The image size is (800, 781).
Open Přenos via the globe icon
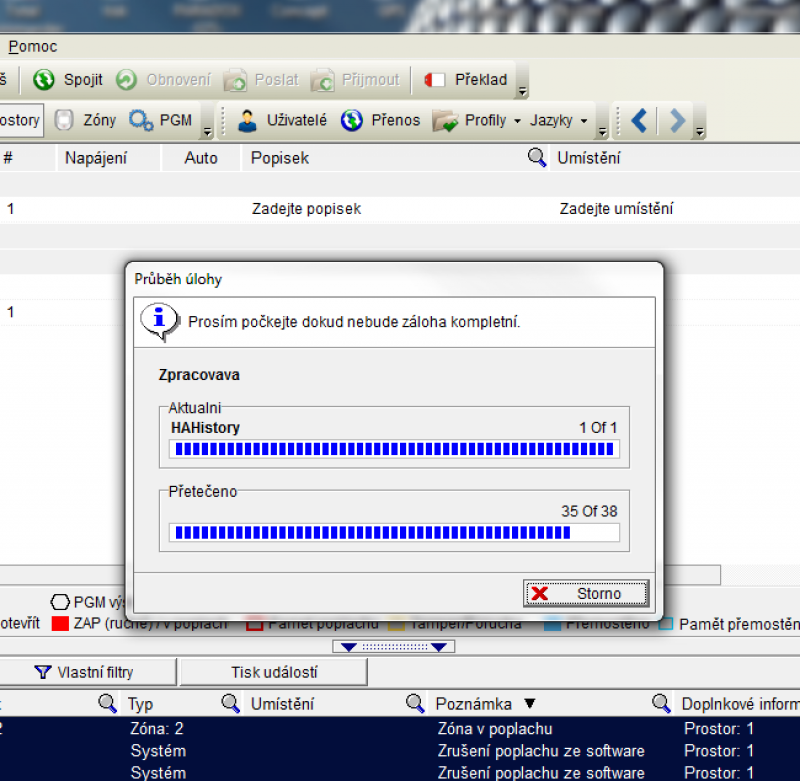tap(351, 120)
